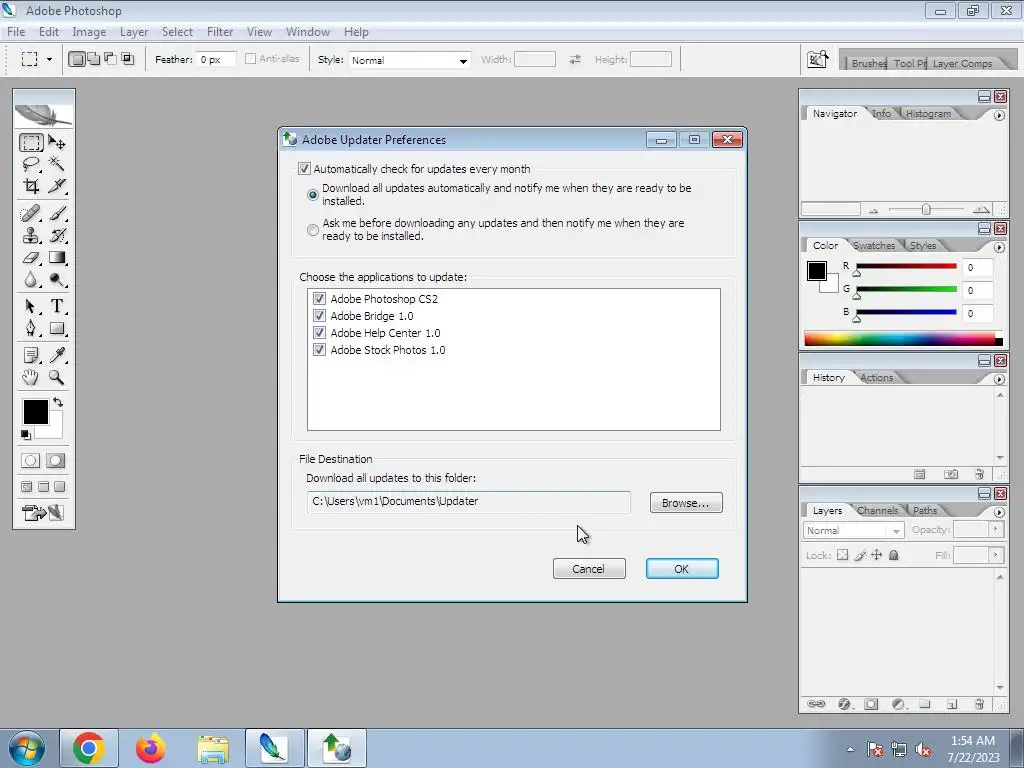Image resolution: width=1024 pixels, height=768 pixels.
Task: Click the lock all icon in Layers
Action: coord(893,555)
